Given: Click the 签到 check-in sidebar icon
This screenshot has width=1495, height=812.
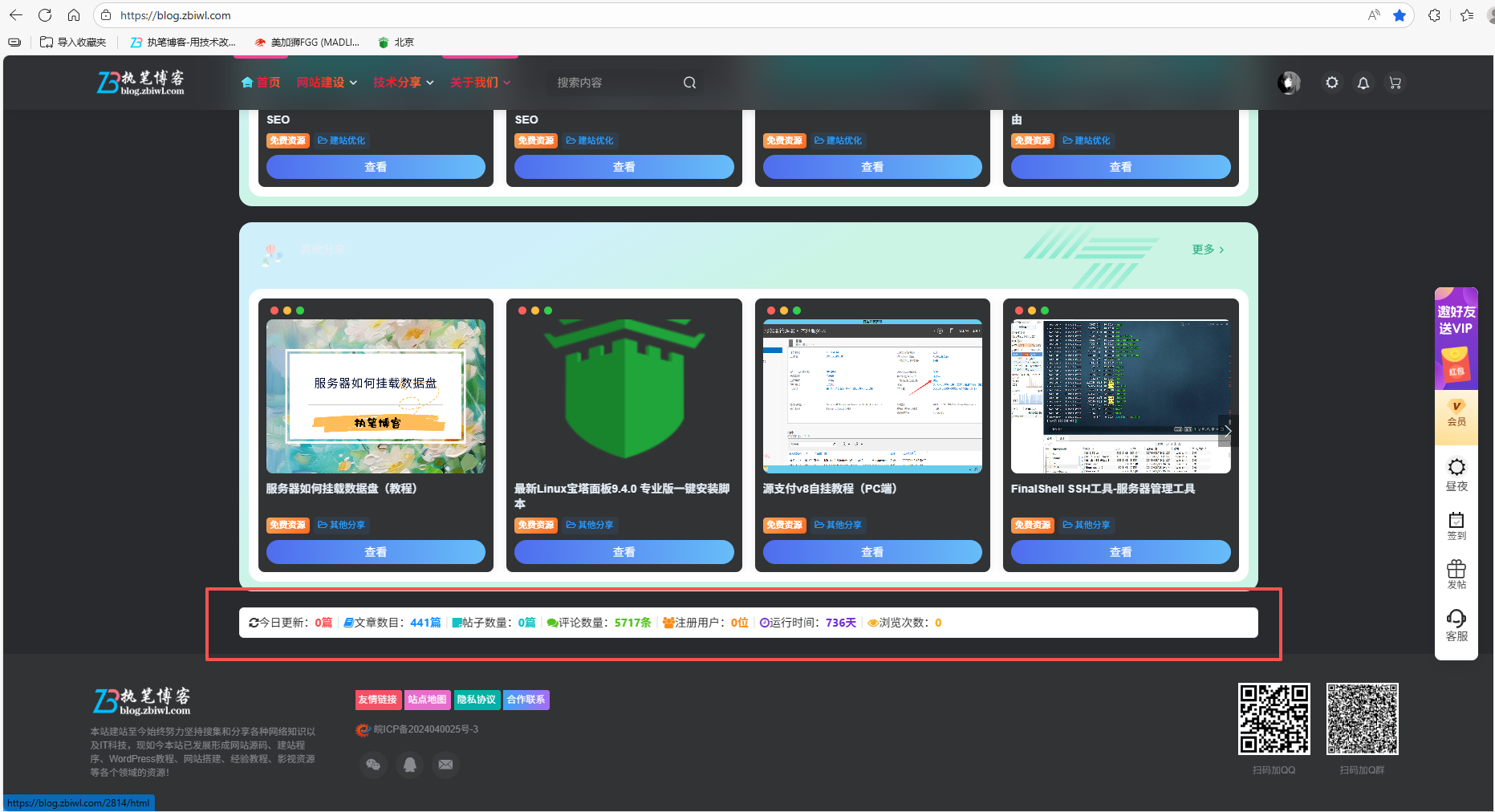Looking at the screenshot, I should click(1456, 526).
